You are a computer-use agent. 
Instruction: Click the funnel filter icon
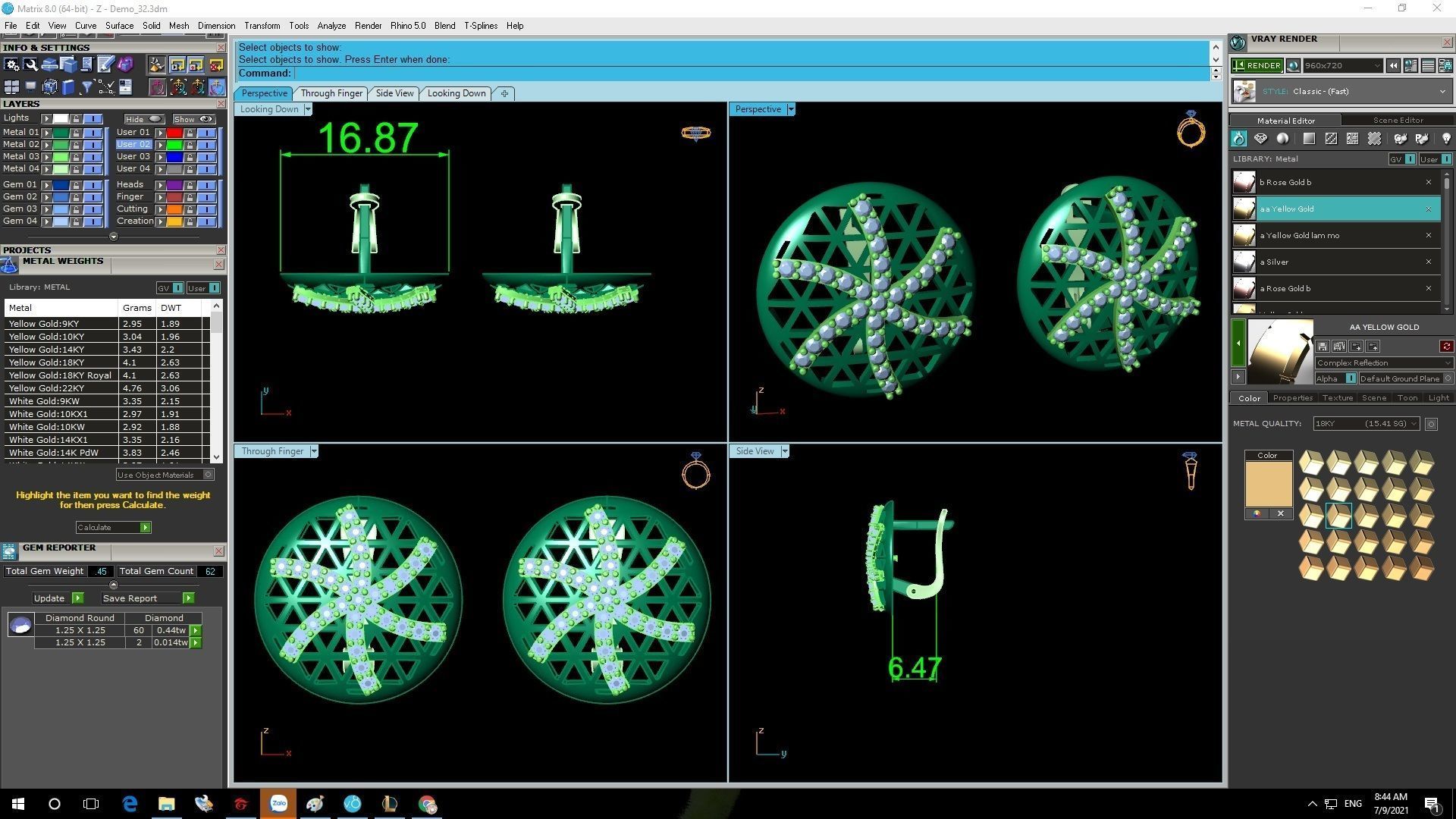86,87
